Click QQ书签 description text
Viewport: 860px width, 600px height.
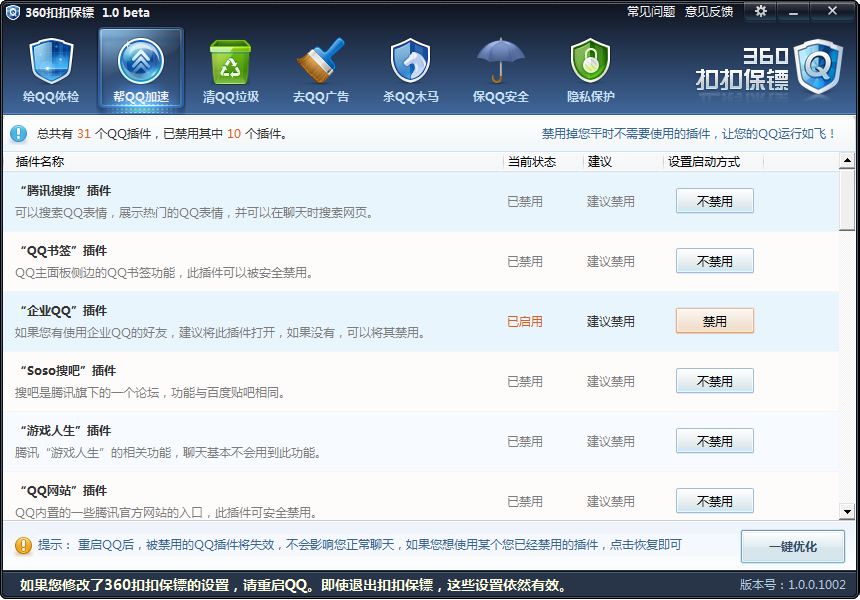(164, 273)
